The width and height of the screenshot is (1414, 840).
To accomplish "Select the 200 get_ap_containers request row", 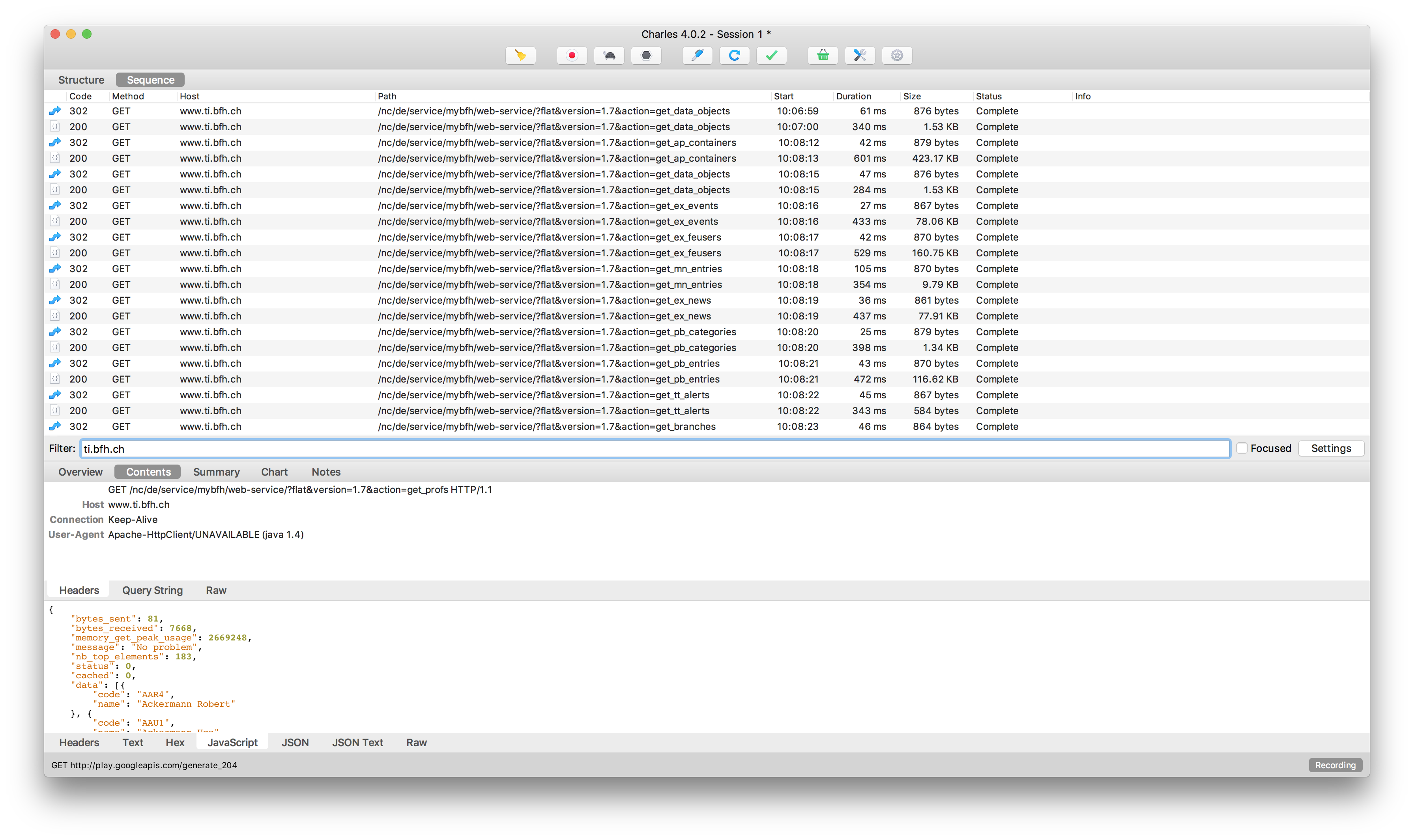I will [556, 159].
